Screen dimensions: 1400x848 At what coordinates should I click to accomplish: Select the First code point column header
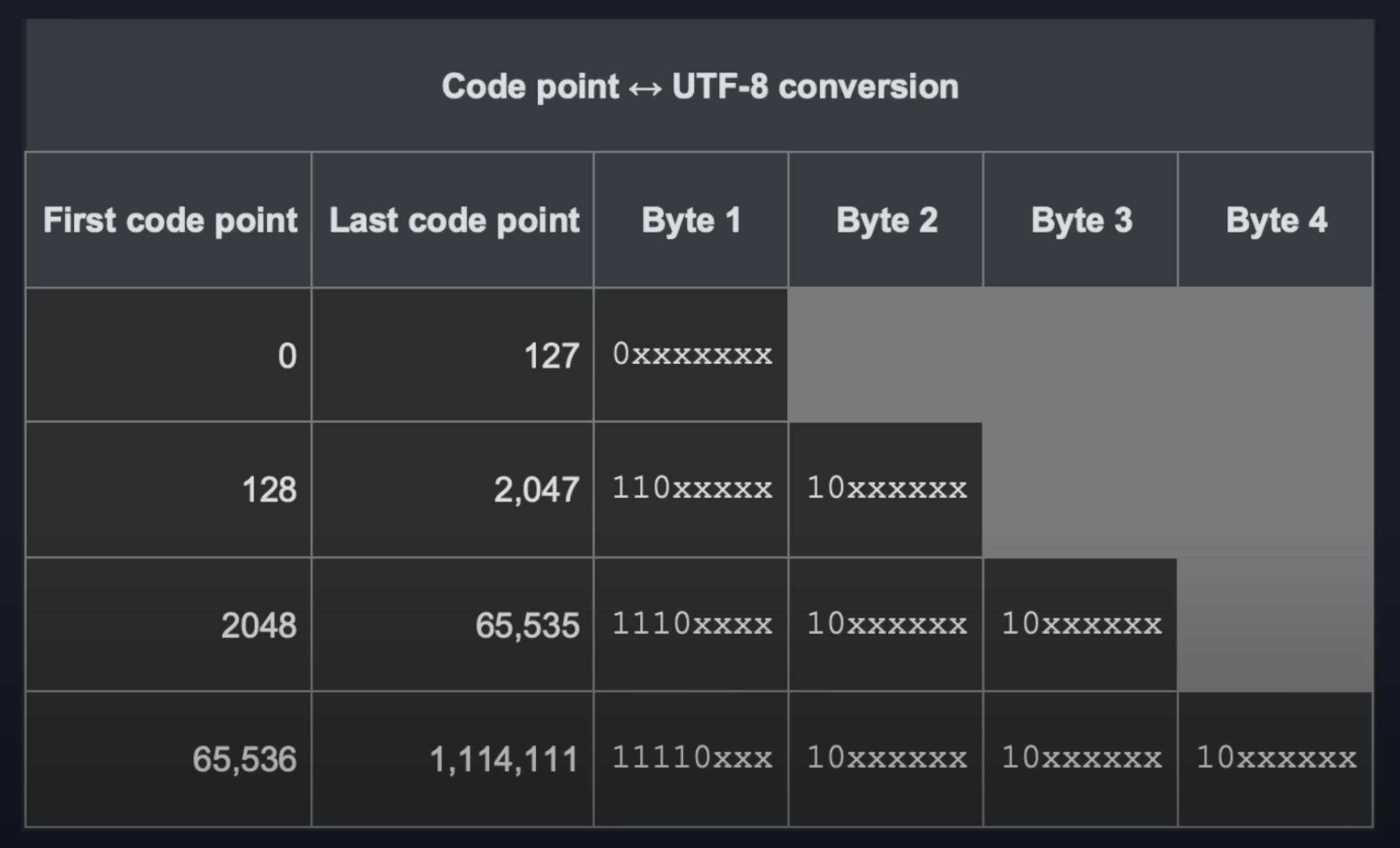pos(169,220)
